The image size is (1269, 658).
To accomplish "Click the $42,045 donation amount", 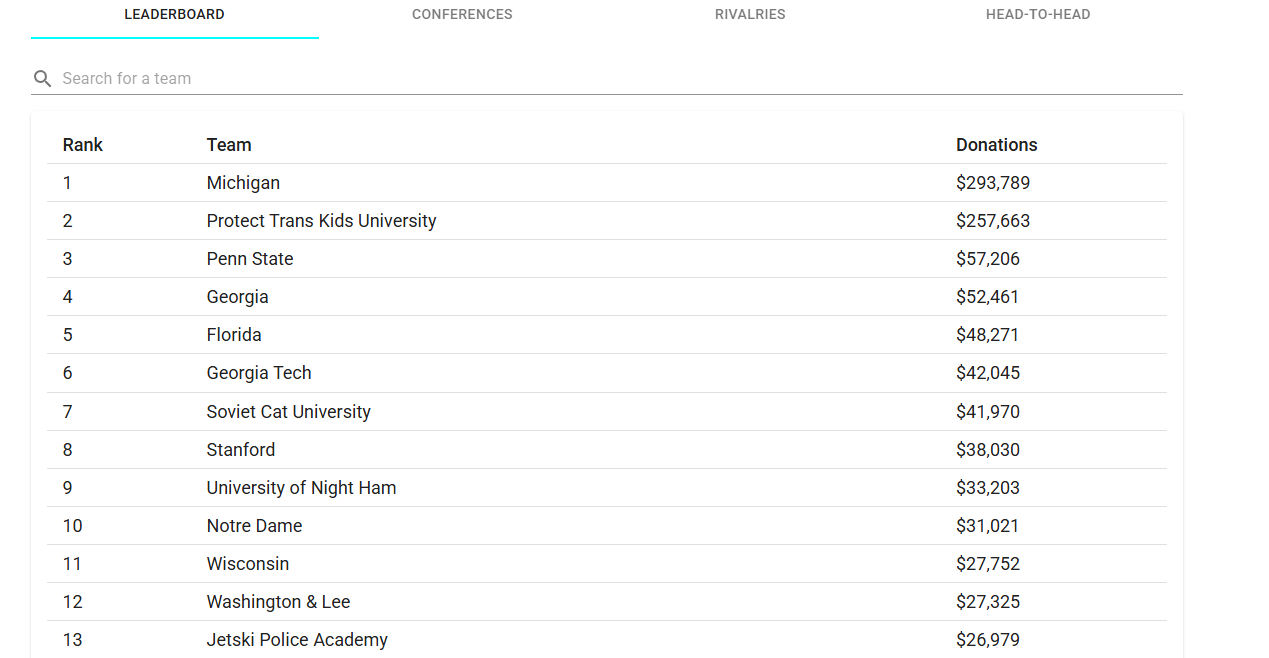I will click(988, 373).
